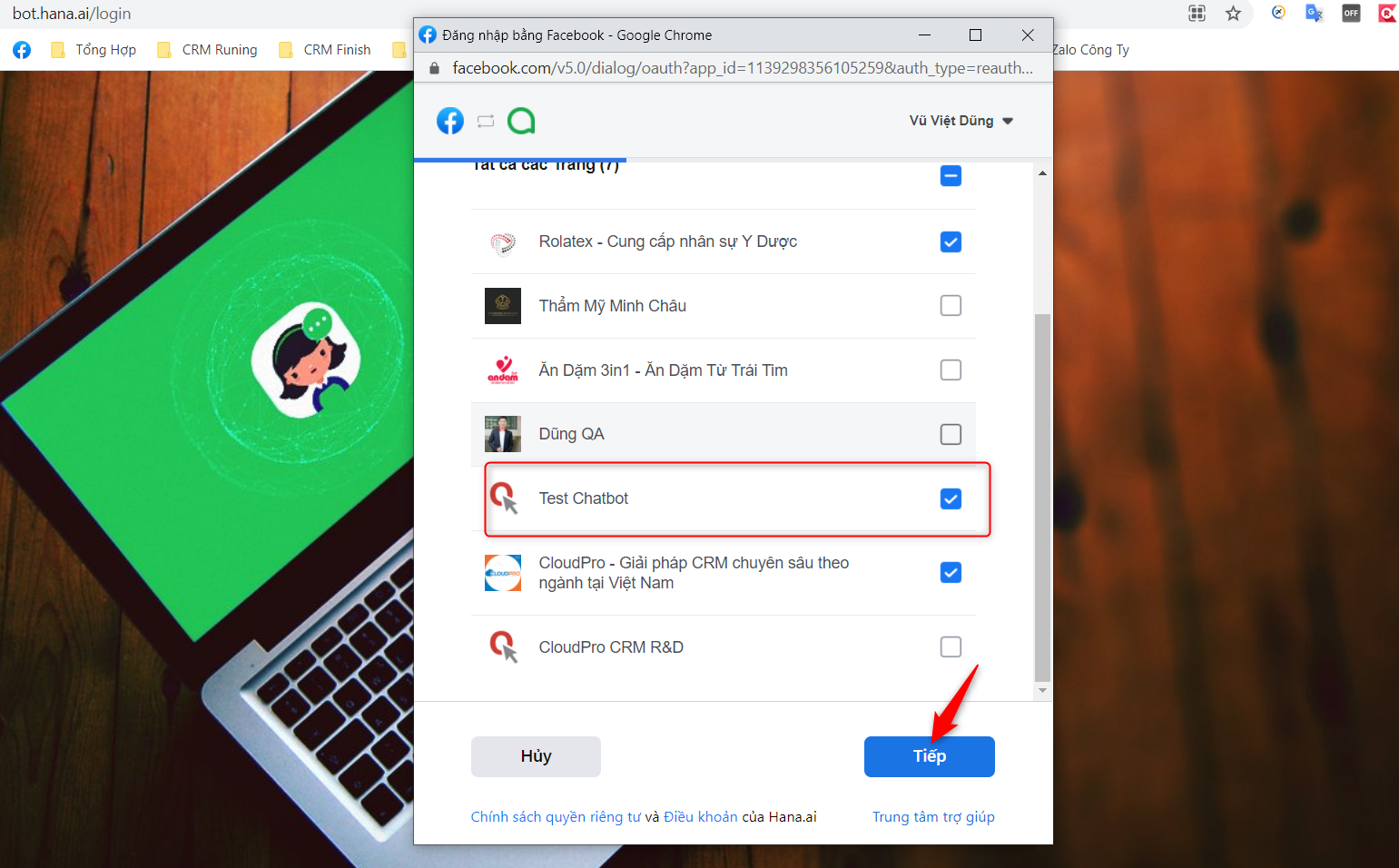The width and height of the screenshot is (1399, 868).
Task: Click the popup address bar URL
Action: pyautogui.click(x=743, y=68)
